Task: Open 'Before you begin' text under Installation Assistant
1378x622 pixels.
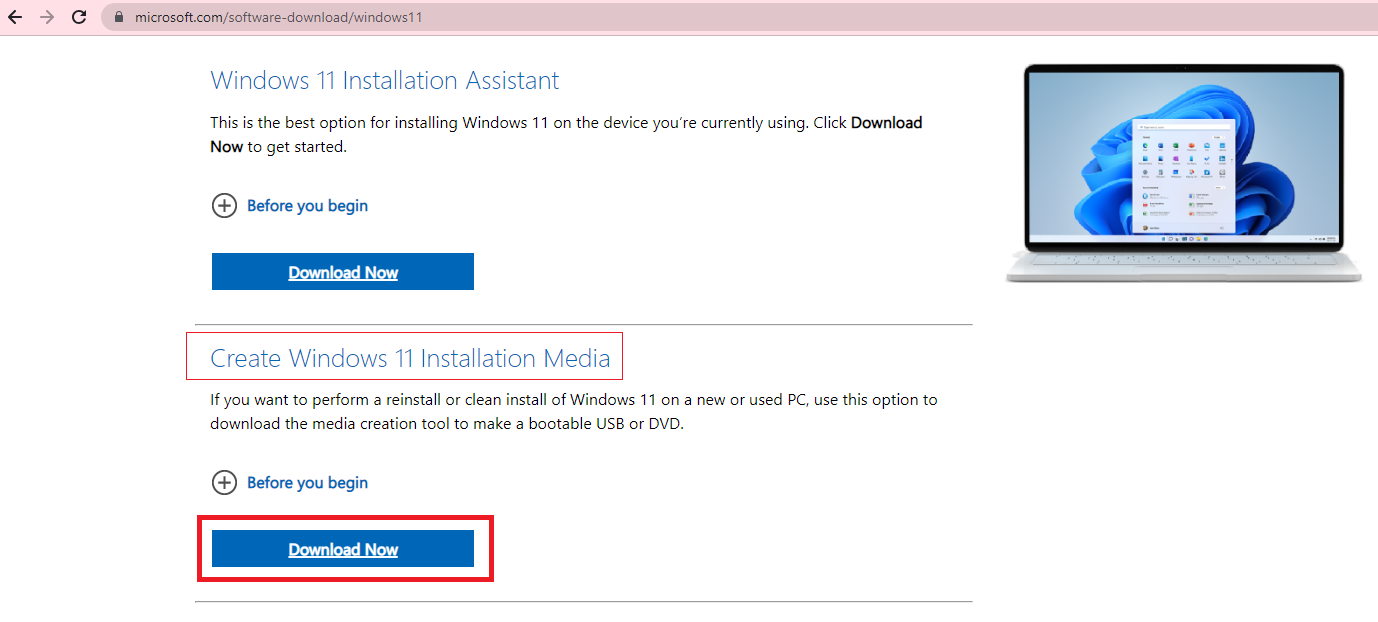Action: (x=307, y=206)
